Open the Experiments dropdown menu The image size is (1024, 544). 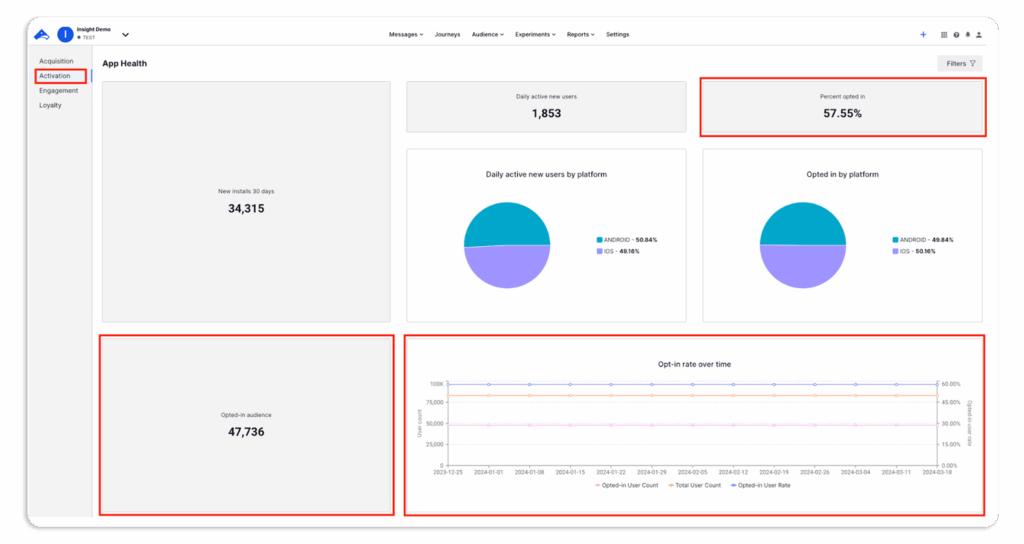[x=535, y=35]
